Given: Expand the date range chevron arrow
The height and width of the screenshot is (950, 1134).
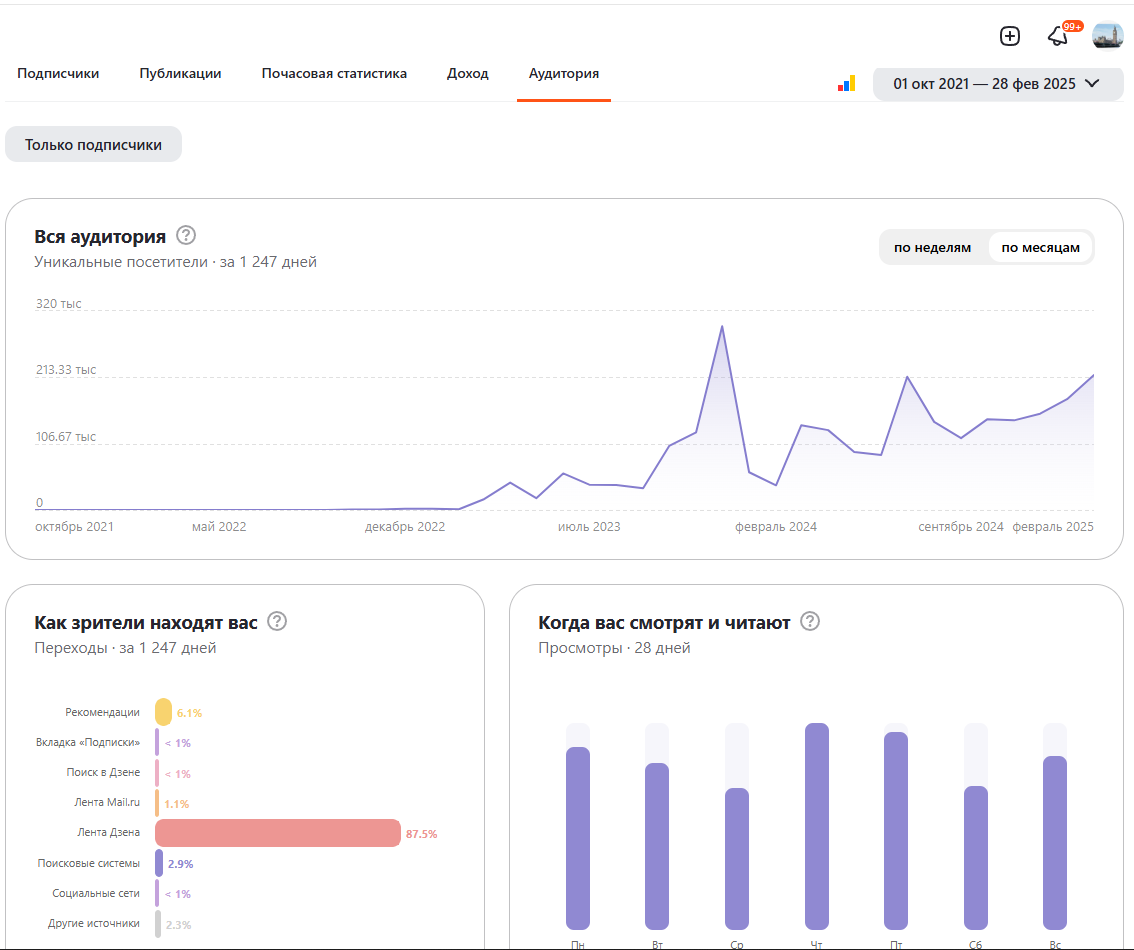Looking at the screenshot, I should [x=1092, y=84].
